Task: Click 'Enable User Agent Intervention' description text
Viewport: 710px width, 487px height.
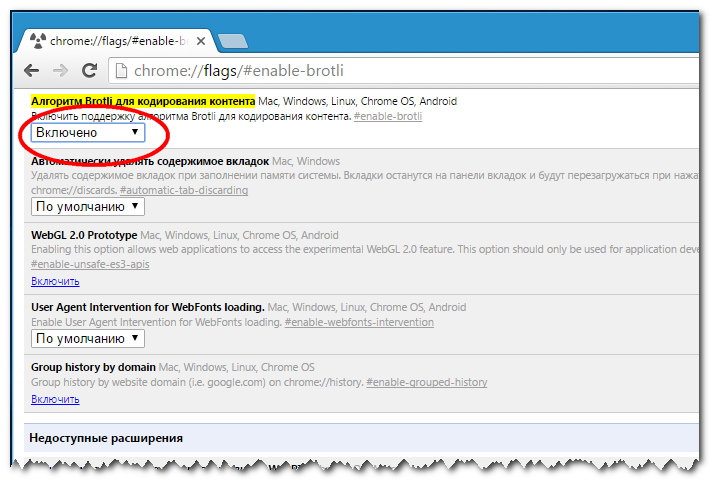Action: click(157, 322)
